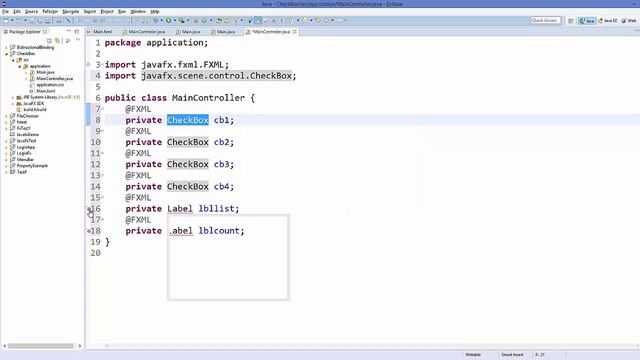Open the New wizard dropdown arrow
Image resolution: width=640 pixels, height=360 pixels.
click(12, 20)
